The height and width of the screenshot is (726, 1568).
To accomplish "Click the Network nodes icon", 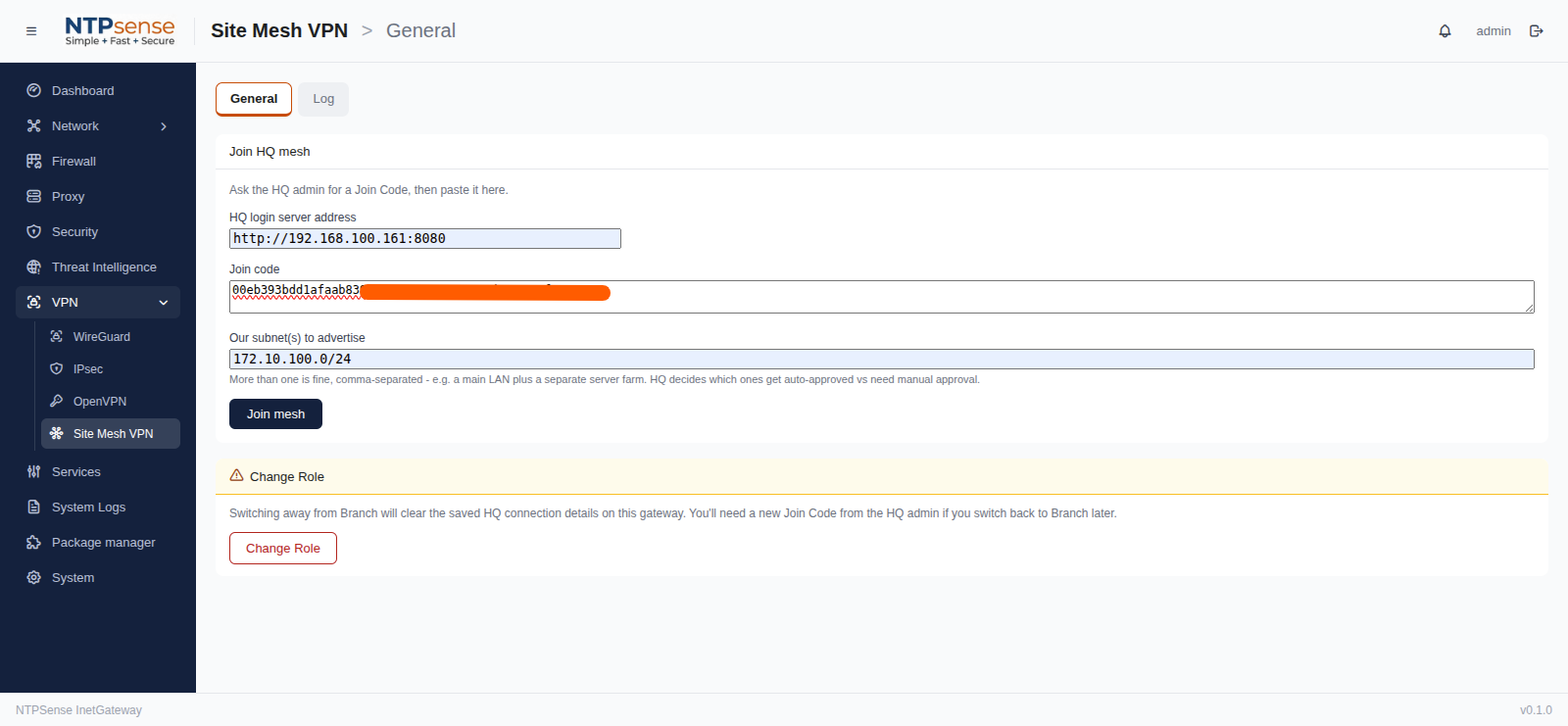I will coord(34,125).
